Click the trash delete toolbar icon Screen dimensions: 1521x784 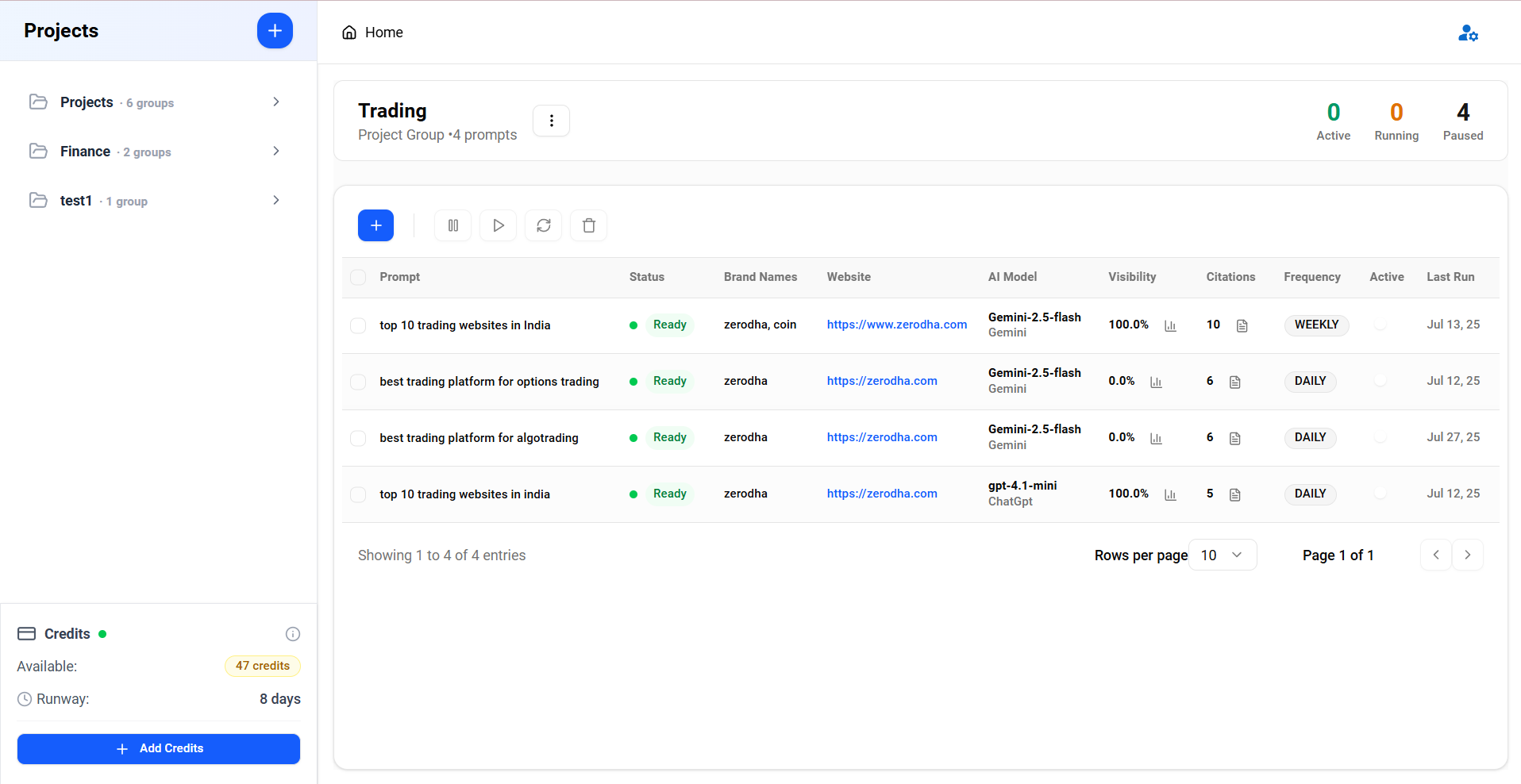coord(588,225)
